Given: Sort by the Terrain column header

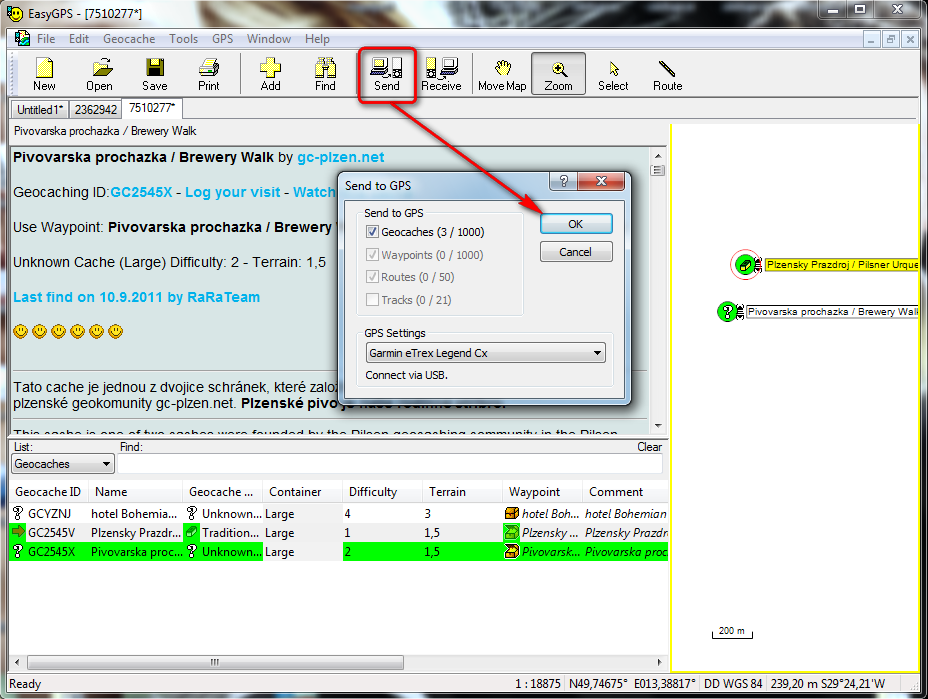Looking at the screenshot, I should tap(462, 492).
